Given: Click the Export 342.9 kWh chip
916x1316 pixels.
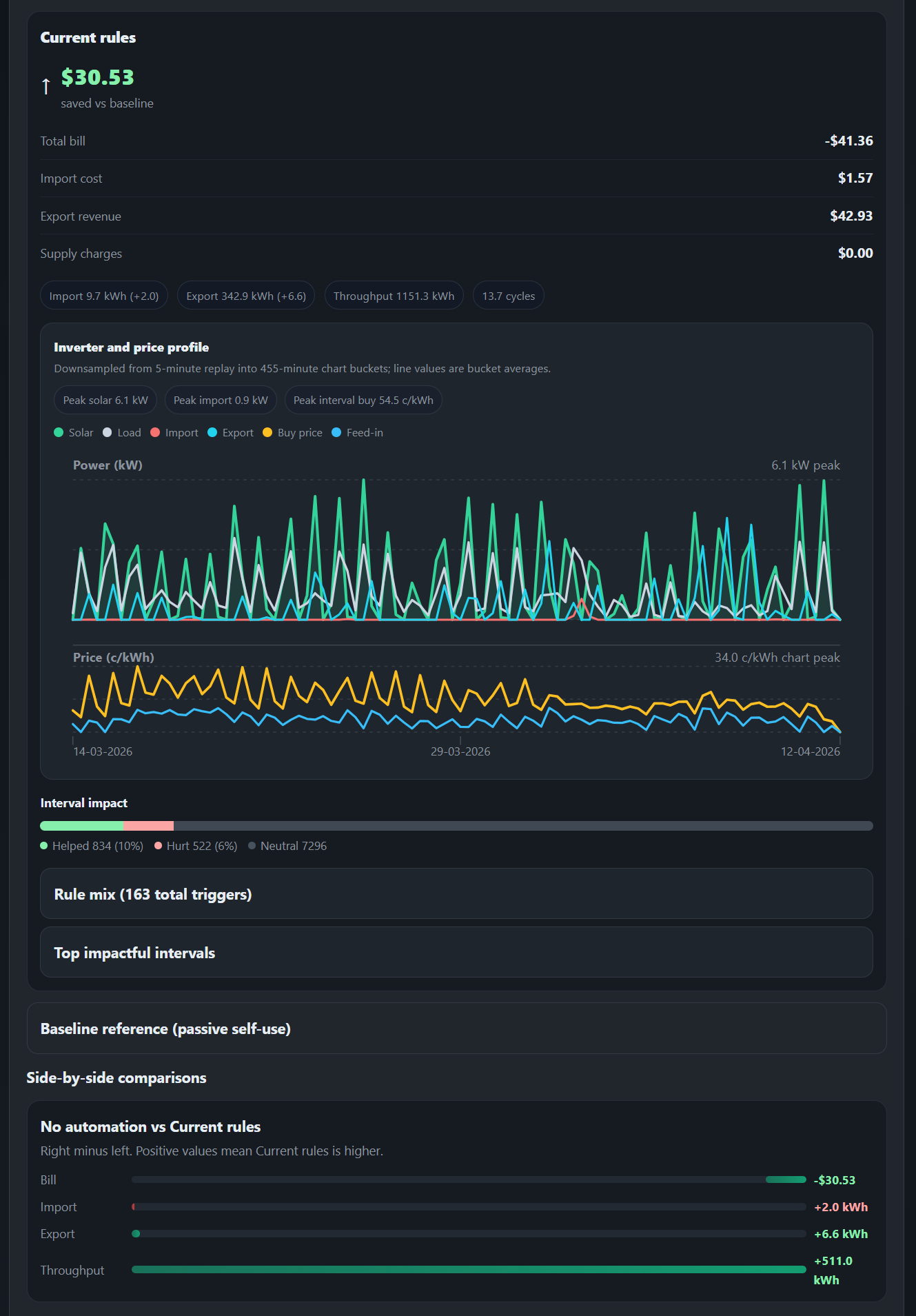Looking at the screenshot, I should click(246, 296).
